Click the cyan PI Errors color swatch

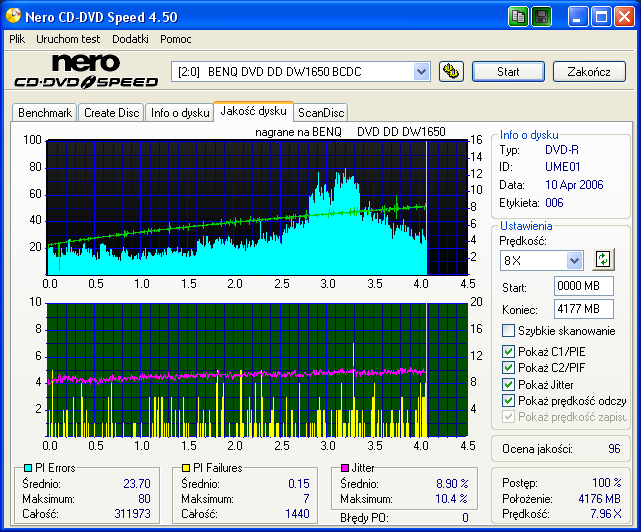click(x=28, y=468)
